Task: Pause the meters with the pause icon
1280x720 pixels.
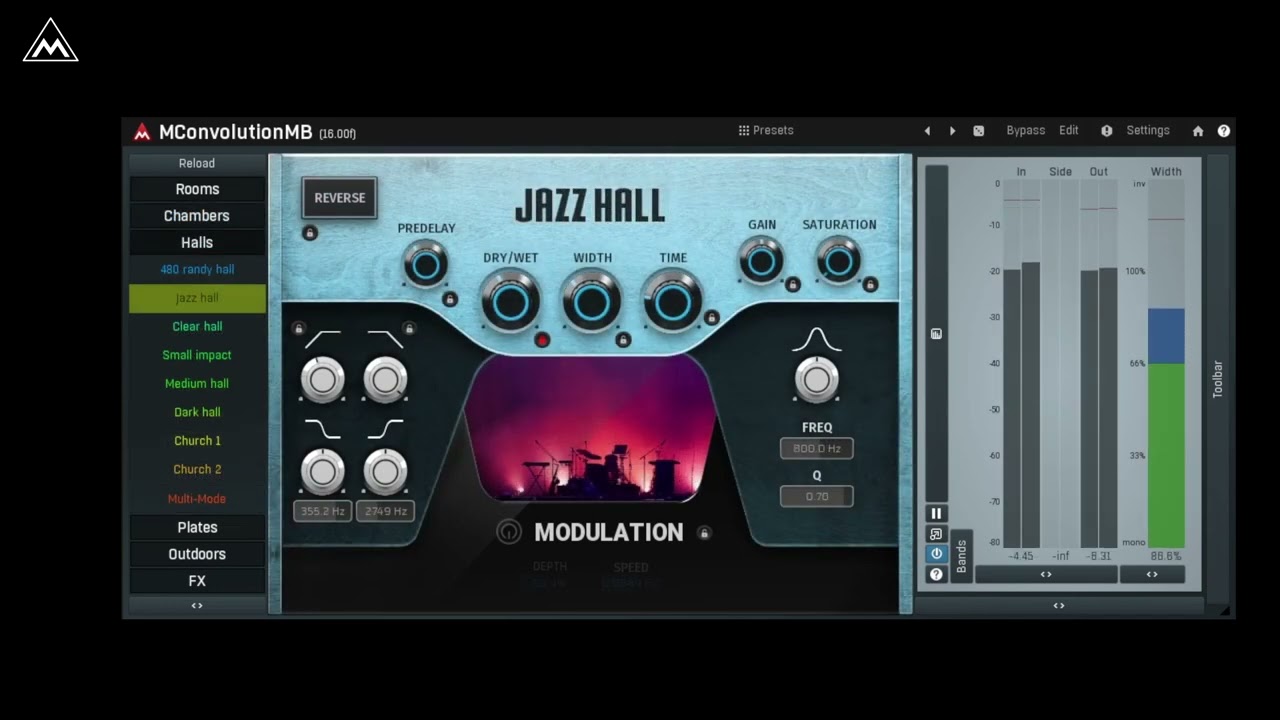Action: (936, 514)
